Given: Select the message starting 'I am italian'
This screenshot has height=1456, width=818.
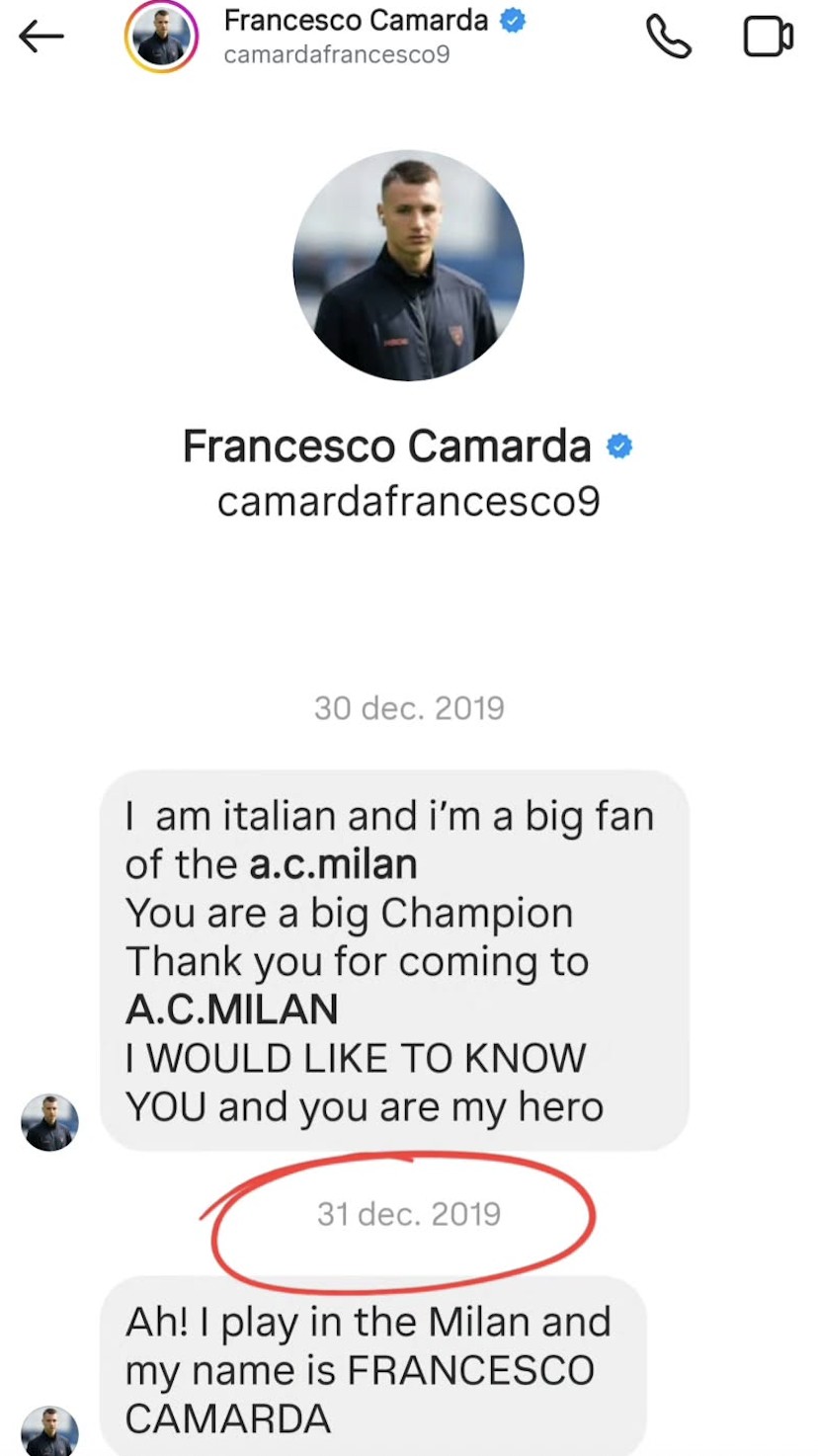Looking at the screenshot, I should (394, 960).
